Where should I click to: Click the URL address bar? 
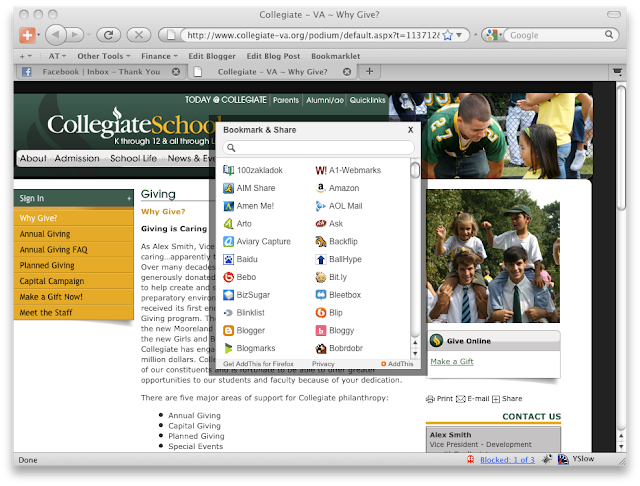point(313,35)
